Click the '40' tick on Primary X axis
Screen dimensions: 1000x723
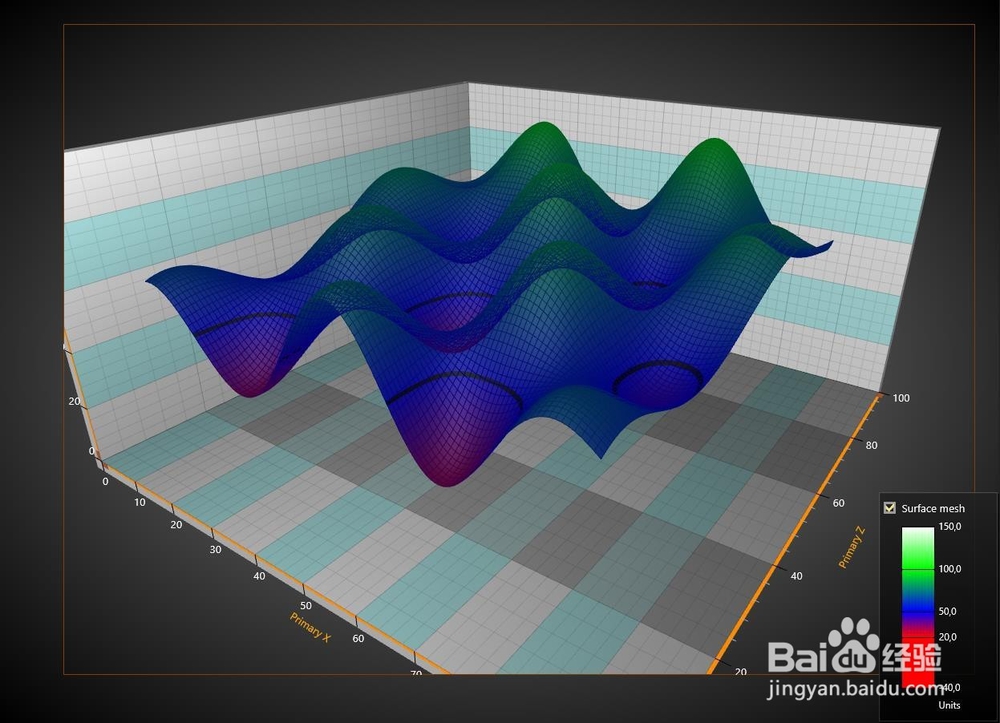(259, 576)
